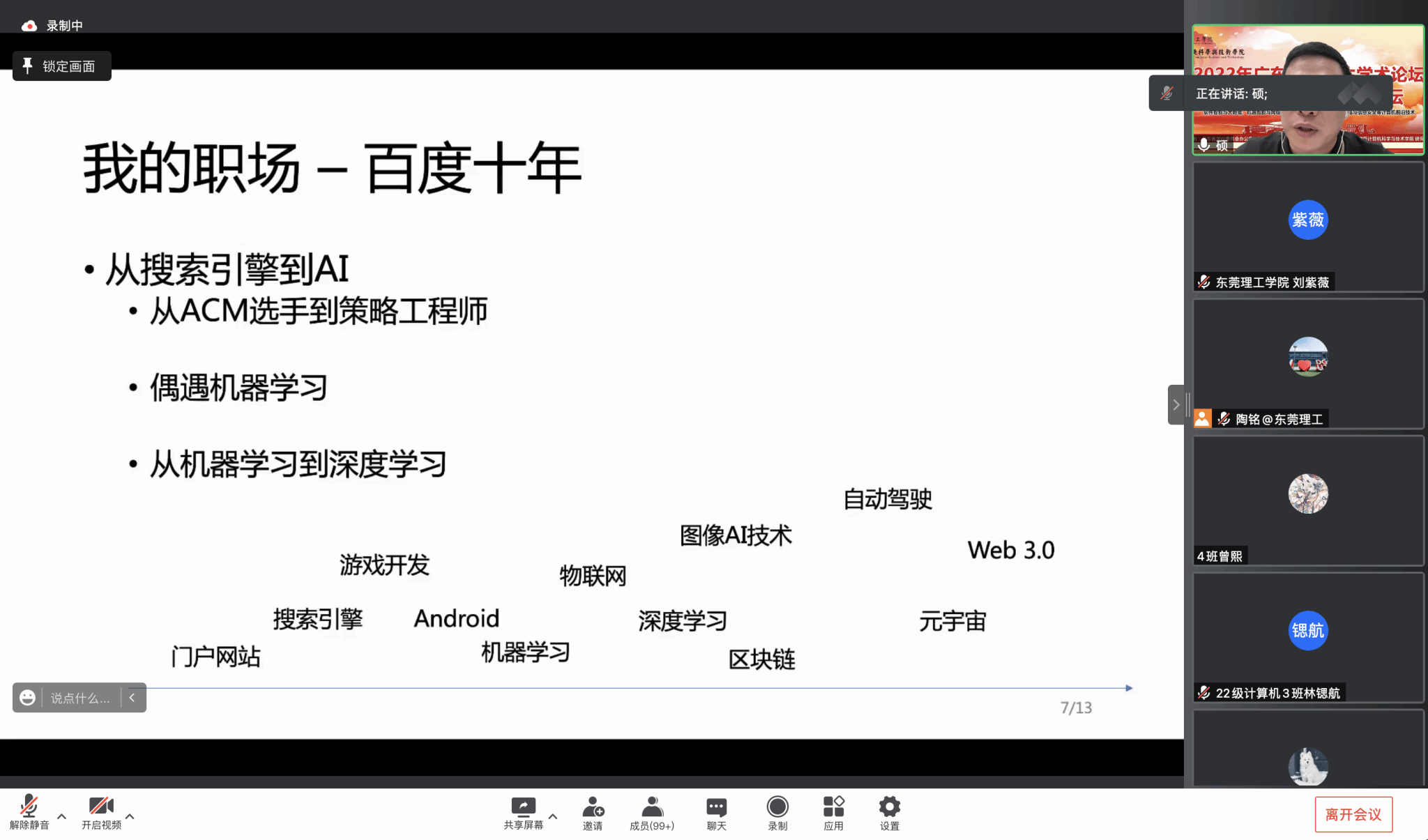The height and width of the screenshot is (840, 1428).
Task: Open share screen options arrow
Action: click(x=553, y=816)
